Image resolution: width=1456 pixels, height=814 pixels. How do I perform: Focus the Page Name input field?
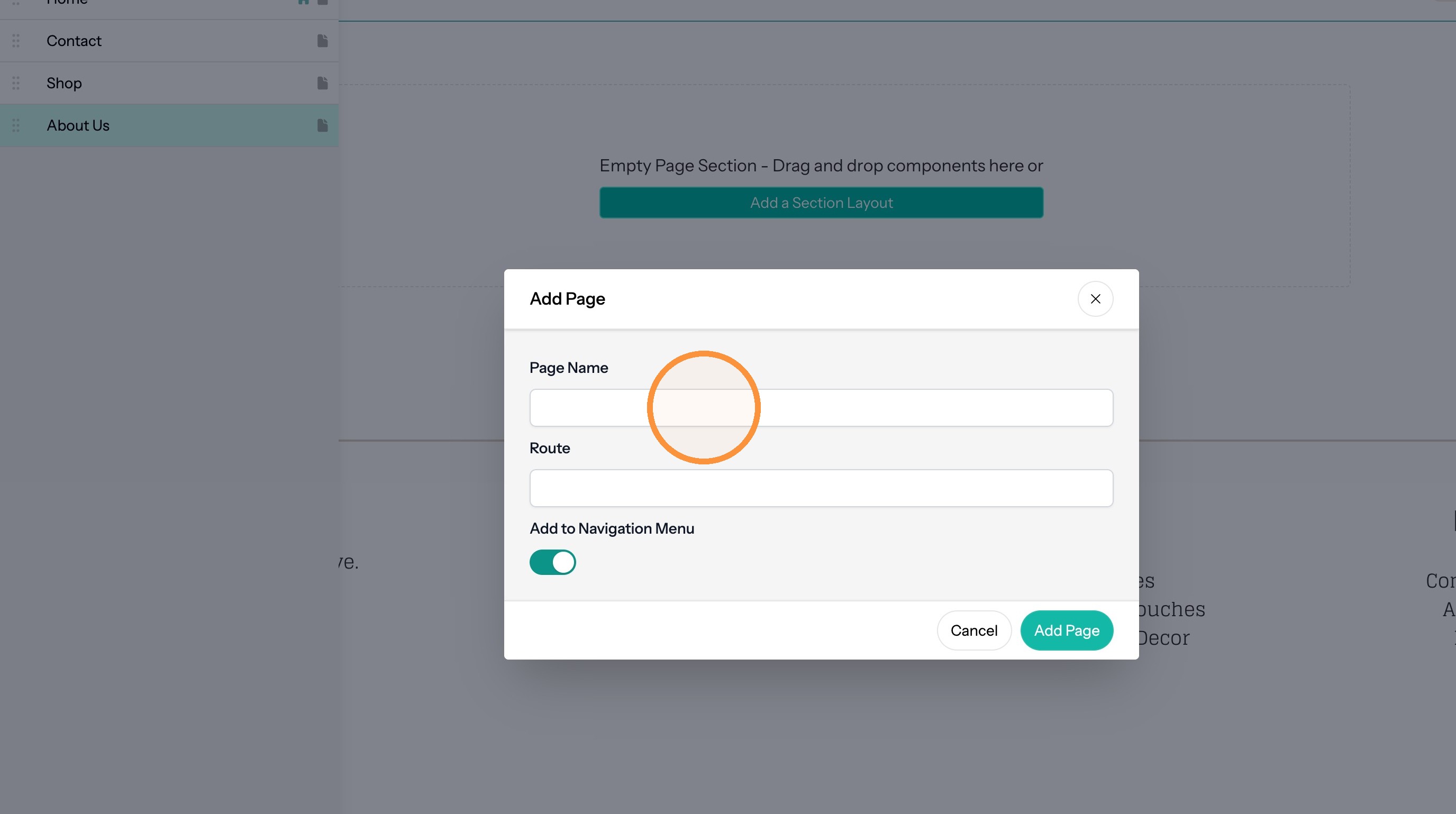[x=821, y=408]
